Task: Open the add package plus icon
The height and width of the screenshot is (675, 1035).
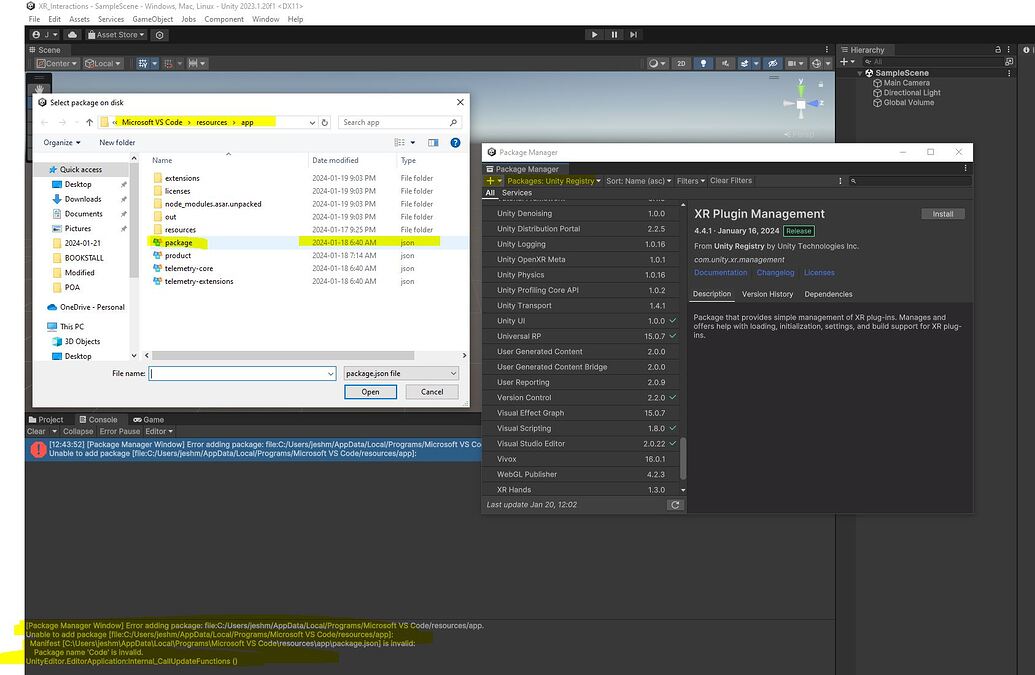Action: pyautogui.click(x=490, y=181)
